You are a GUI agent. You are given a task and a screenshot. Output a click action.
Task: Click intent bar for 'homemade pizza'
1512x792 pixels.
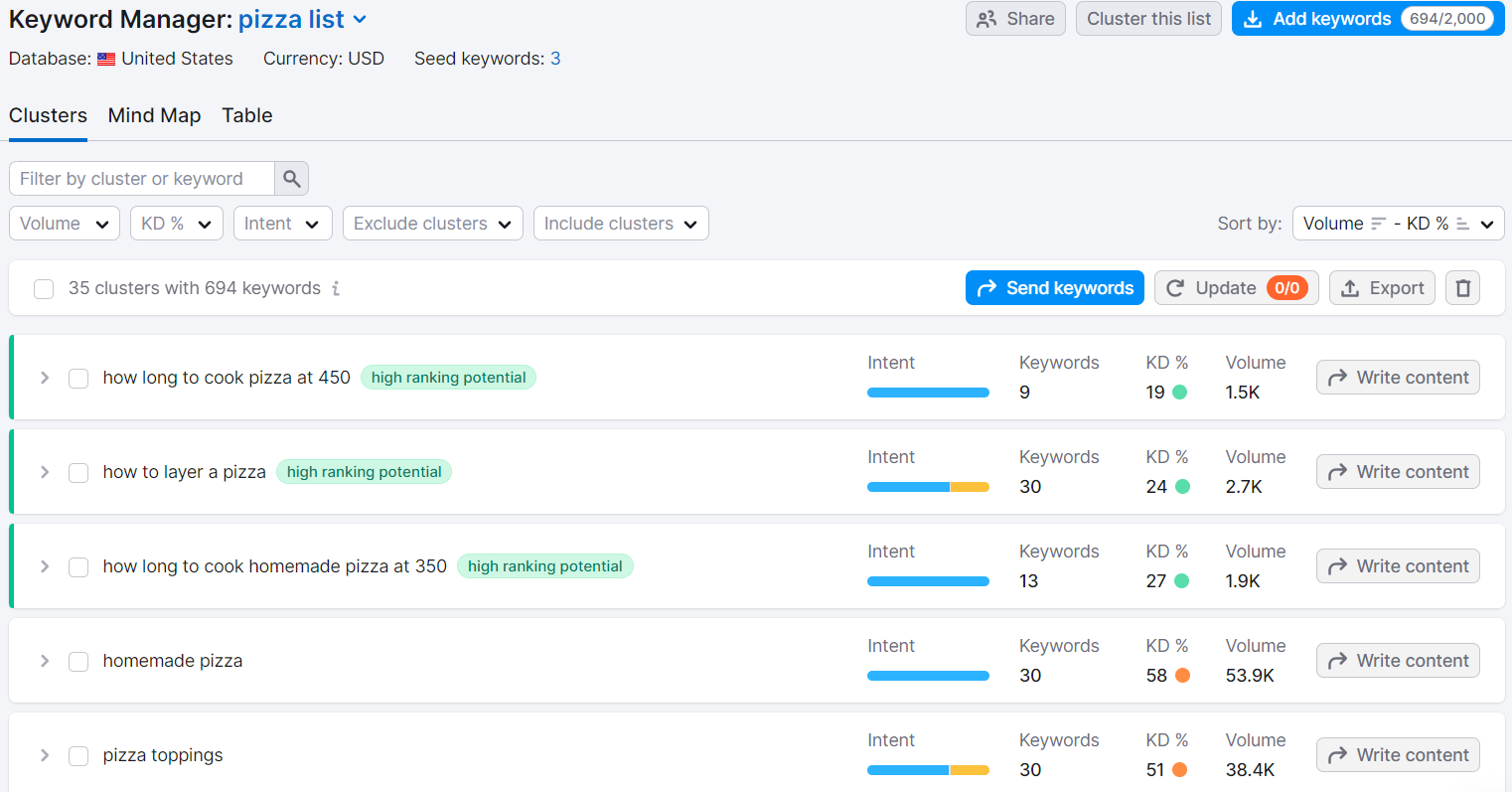pyautogui.click(x=928, y=676)
